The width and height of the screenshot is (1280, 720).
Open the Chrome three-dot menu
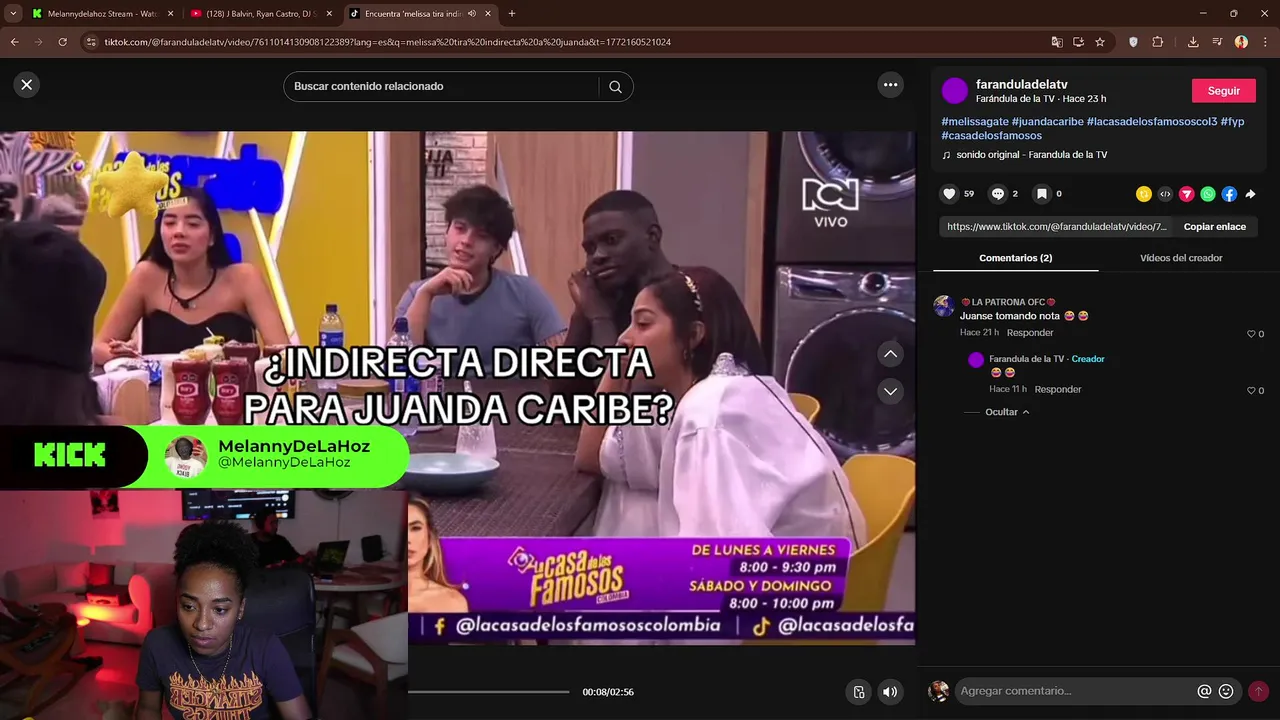[x=1265, y=42]
